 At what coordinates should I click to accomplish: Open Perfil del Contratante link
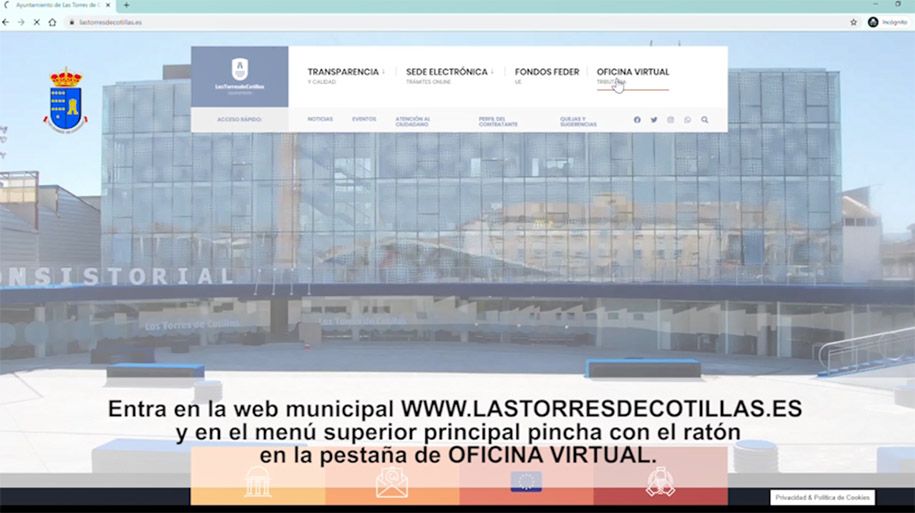point(498,121)
